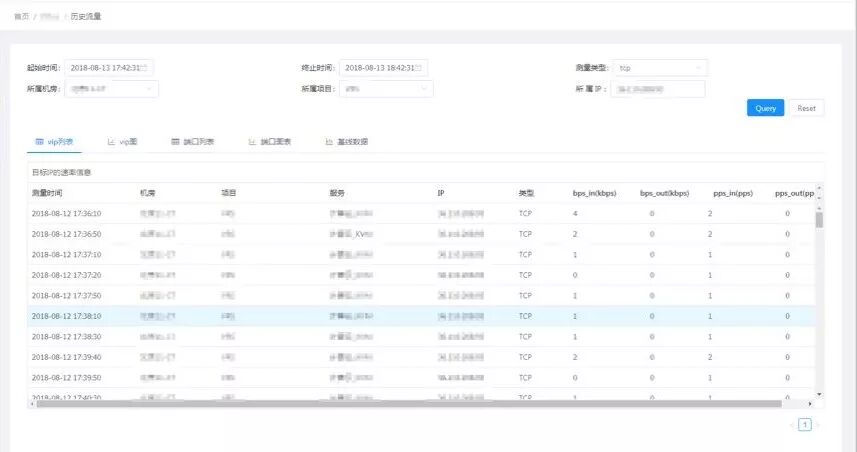Click 历史流量 breadcrumb item

86,16
